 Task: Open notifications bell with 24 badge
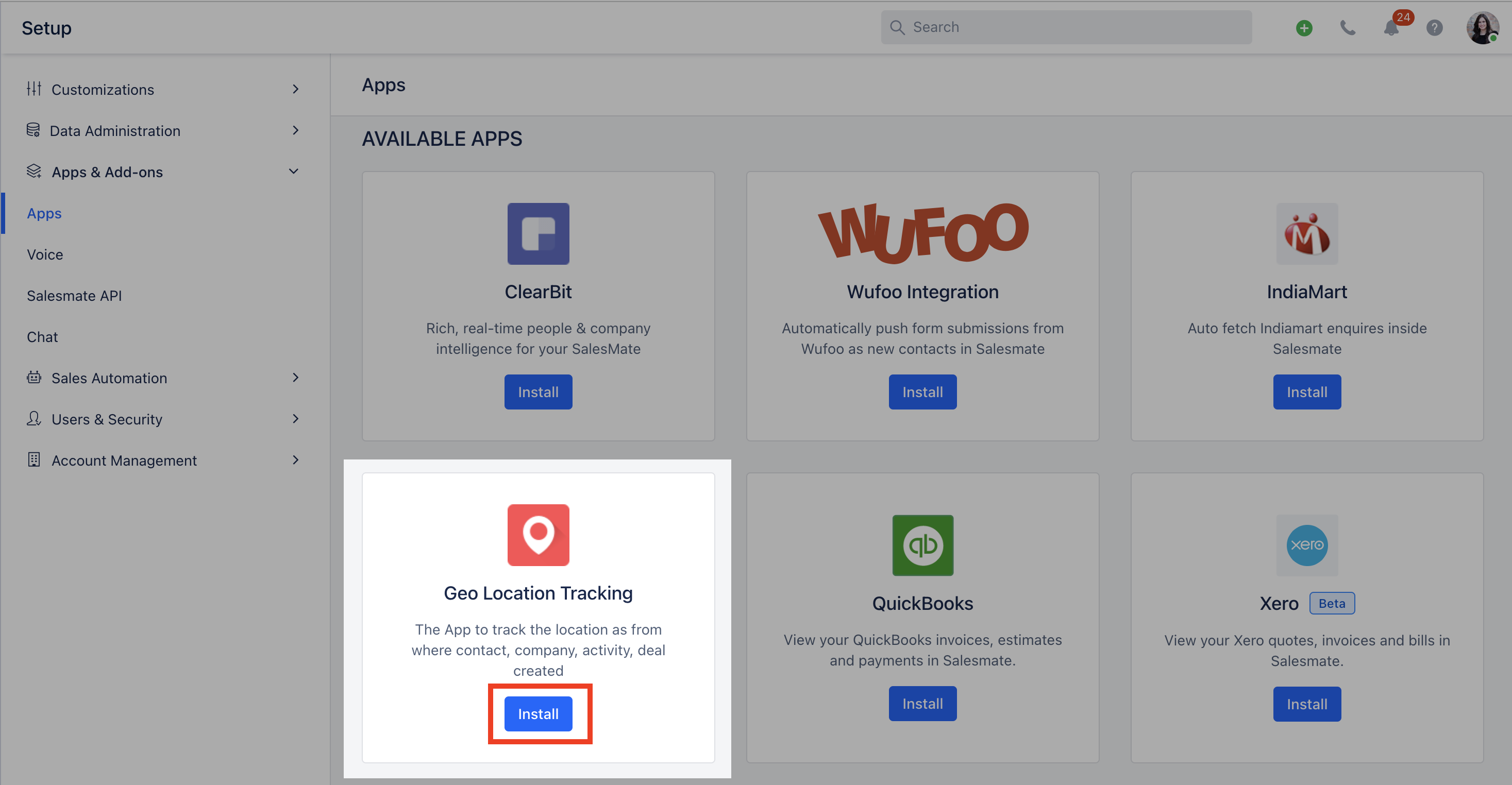(1392, 27)
